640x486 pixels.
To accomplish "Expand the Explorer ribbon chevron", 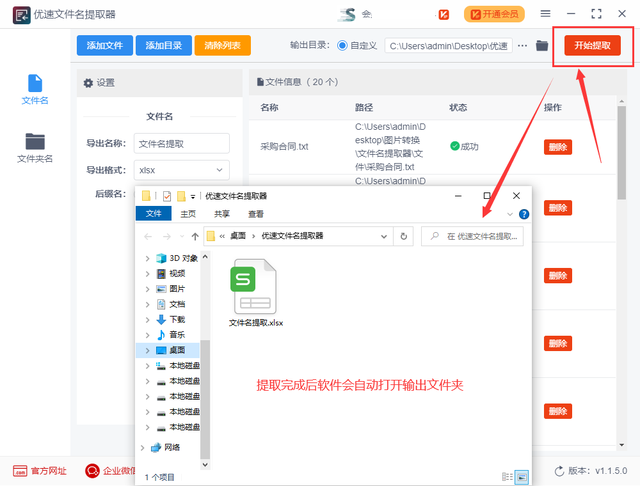I will coord(510,214).
